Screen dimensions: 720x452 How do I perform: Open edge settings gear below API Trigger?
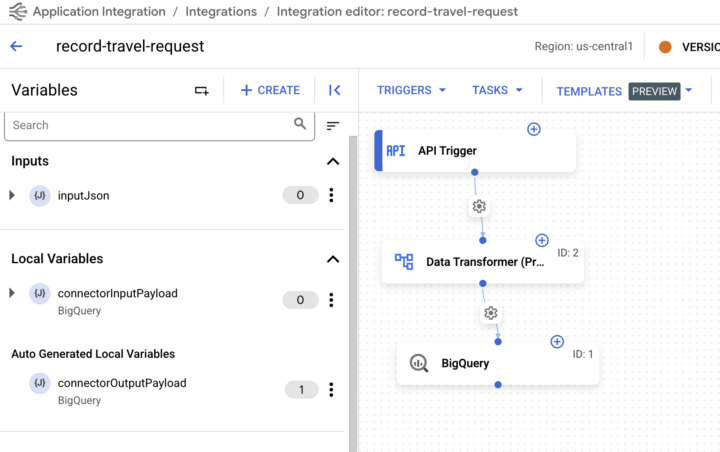coord(479,206)
